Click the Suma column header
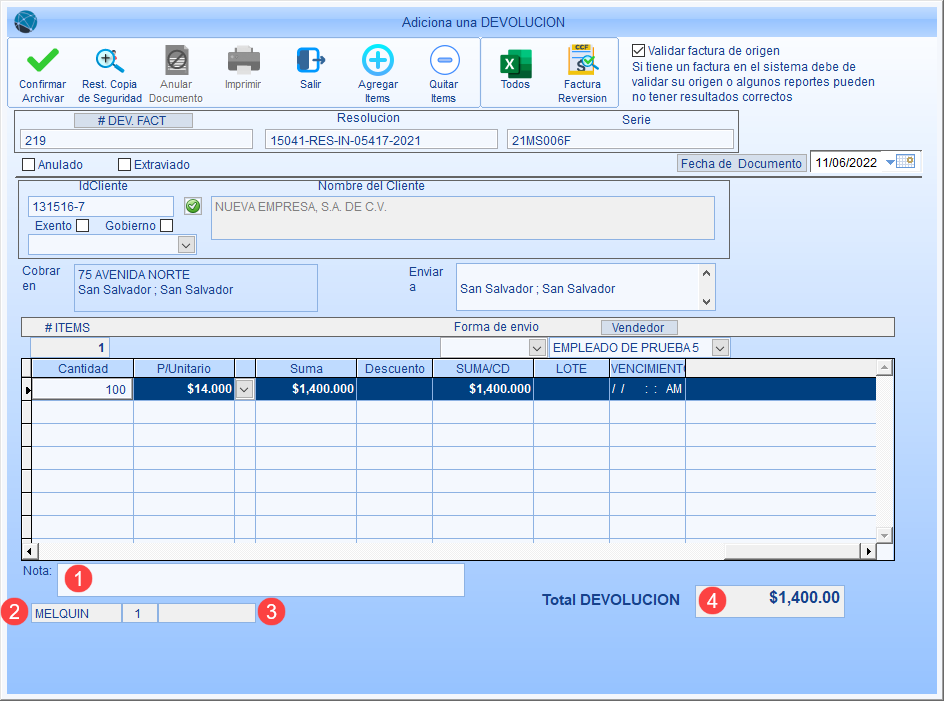 point(306,368)
